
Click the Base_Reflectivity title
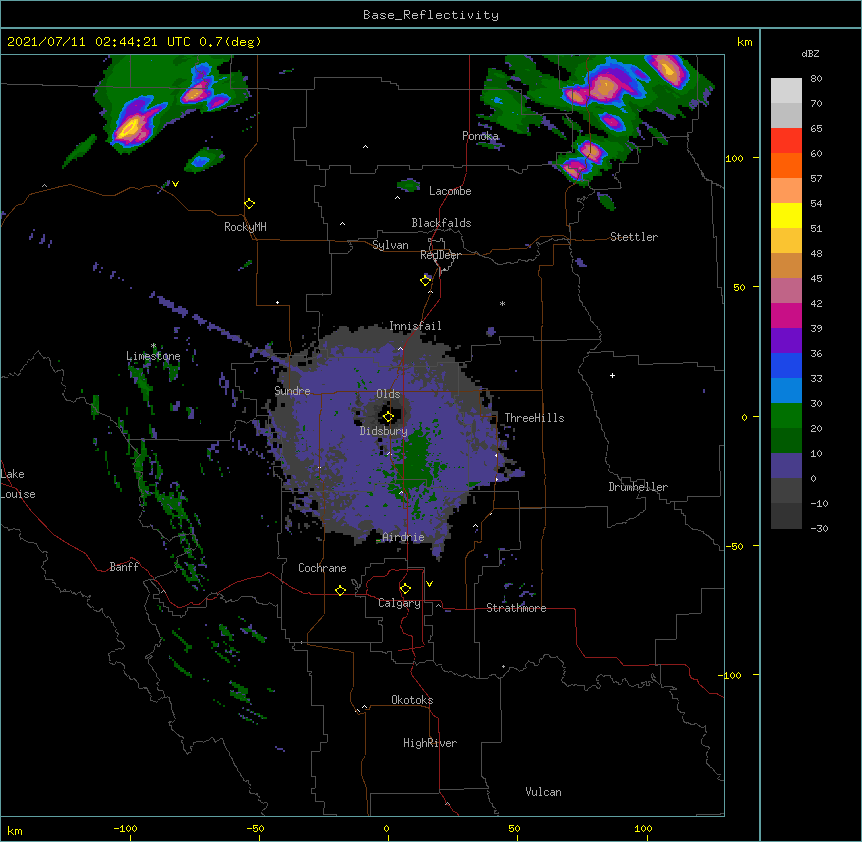(431, 15)
